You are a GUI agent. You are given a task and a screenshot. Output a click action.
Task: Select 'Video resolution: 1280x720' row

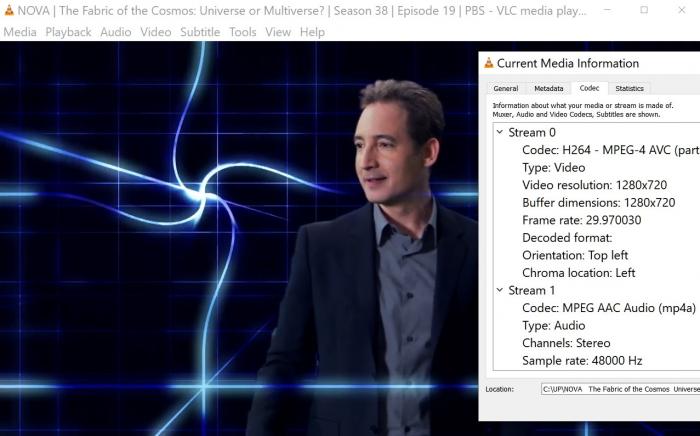595,185
